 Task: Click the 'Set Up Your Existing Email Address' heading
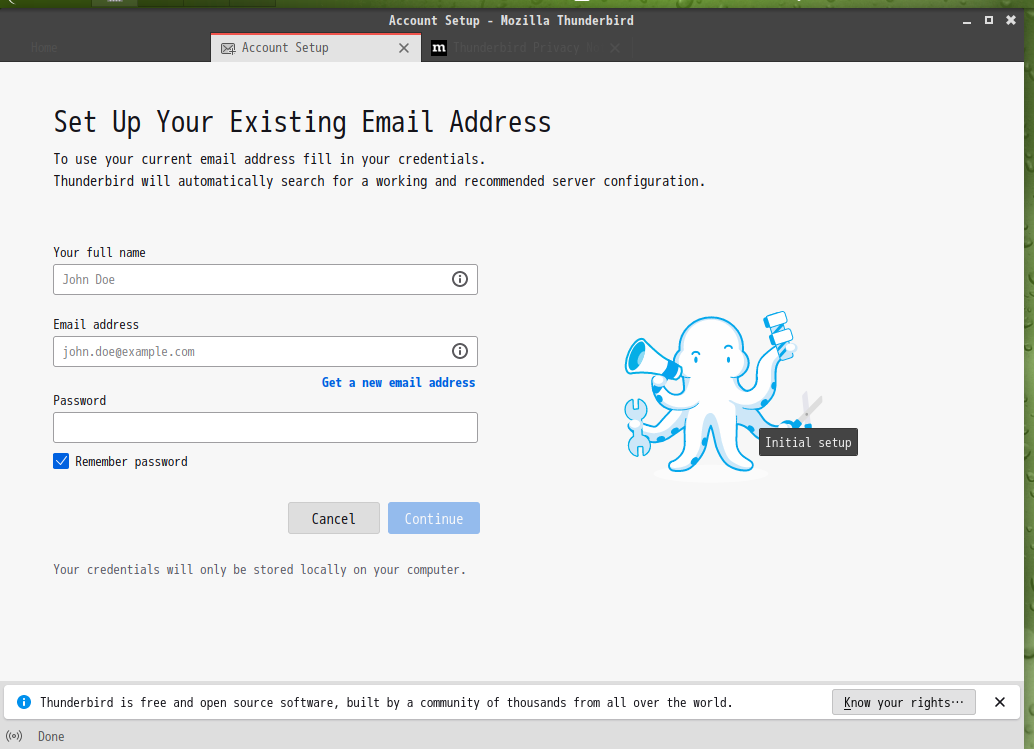302,123
